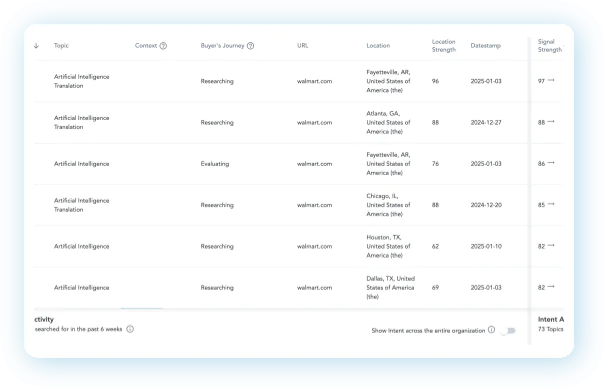This screenshot has height=388, width=605.
Task: Sort by the URL column header
Action: pyautogui.click(x=302, y=46)
